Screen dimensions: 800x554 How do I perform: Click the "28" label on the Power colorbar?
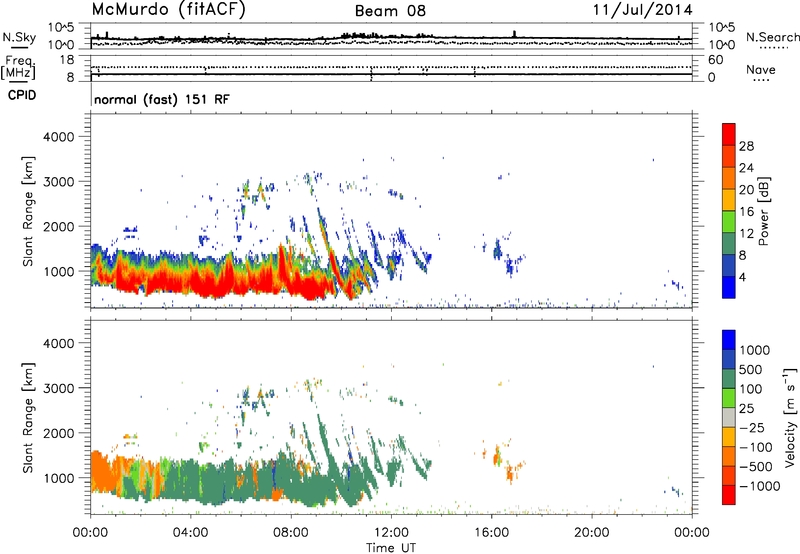746,146
